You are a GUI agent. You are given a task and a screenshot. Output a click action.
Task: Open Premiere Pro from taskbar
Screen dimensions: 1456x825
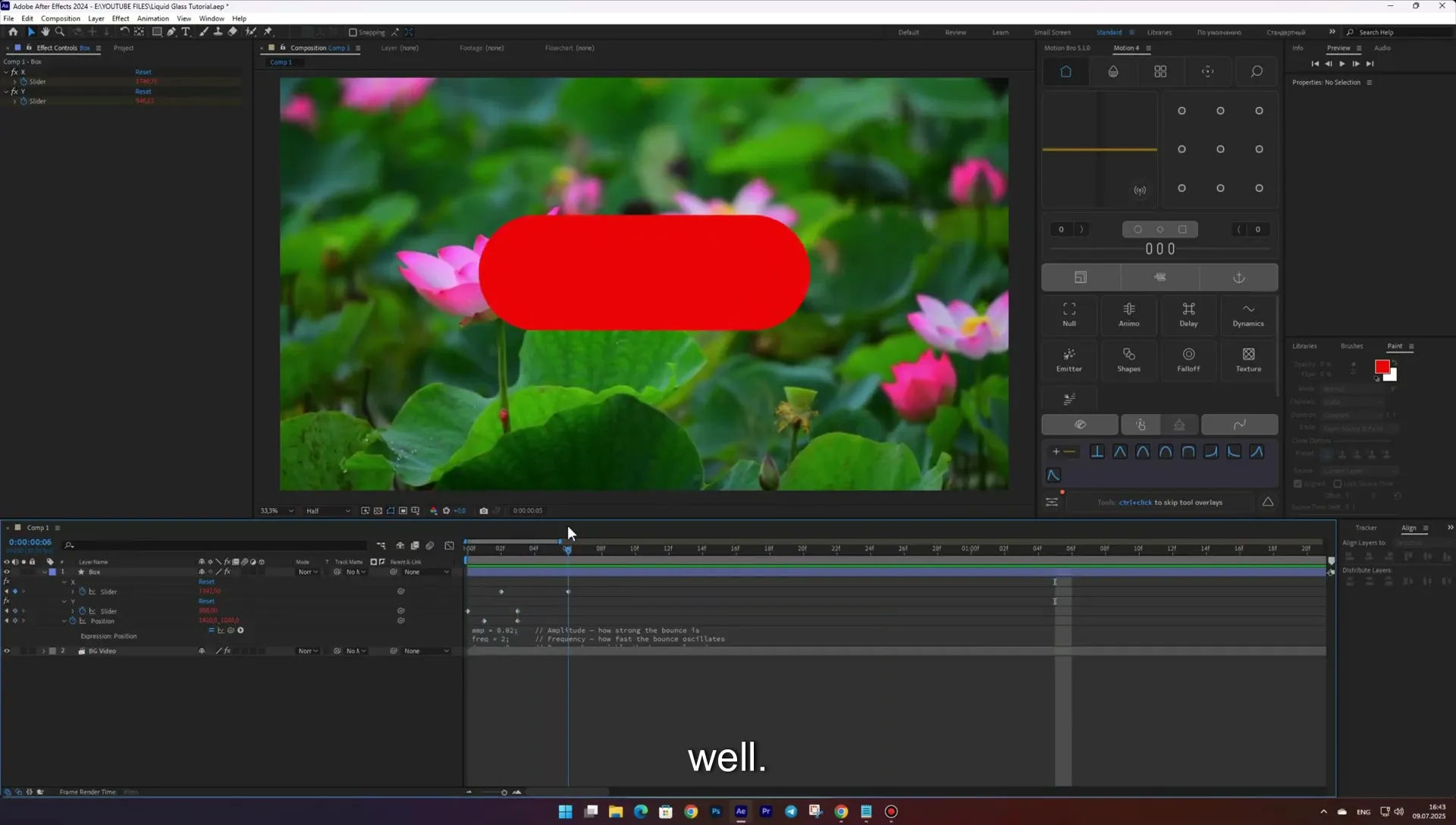pyautogui.click(x=766, y=811)
